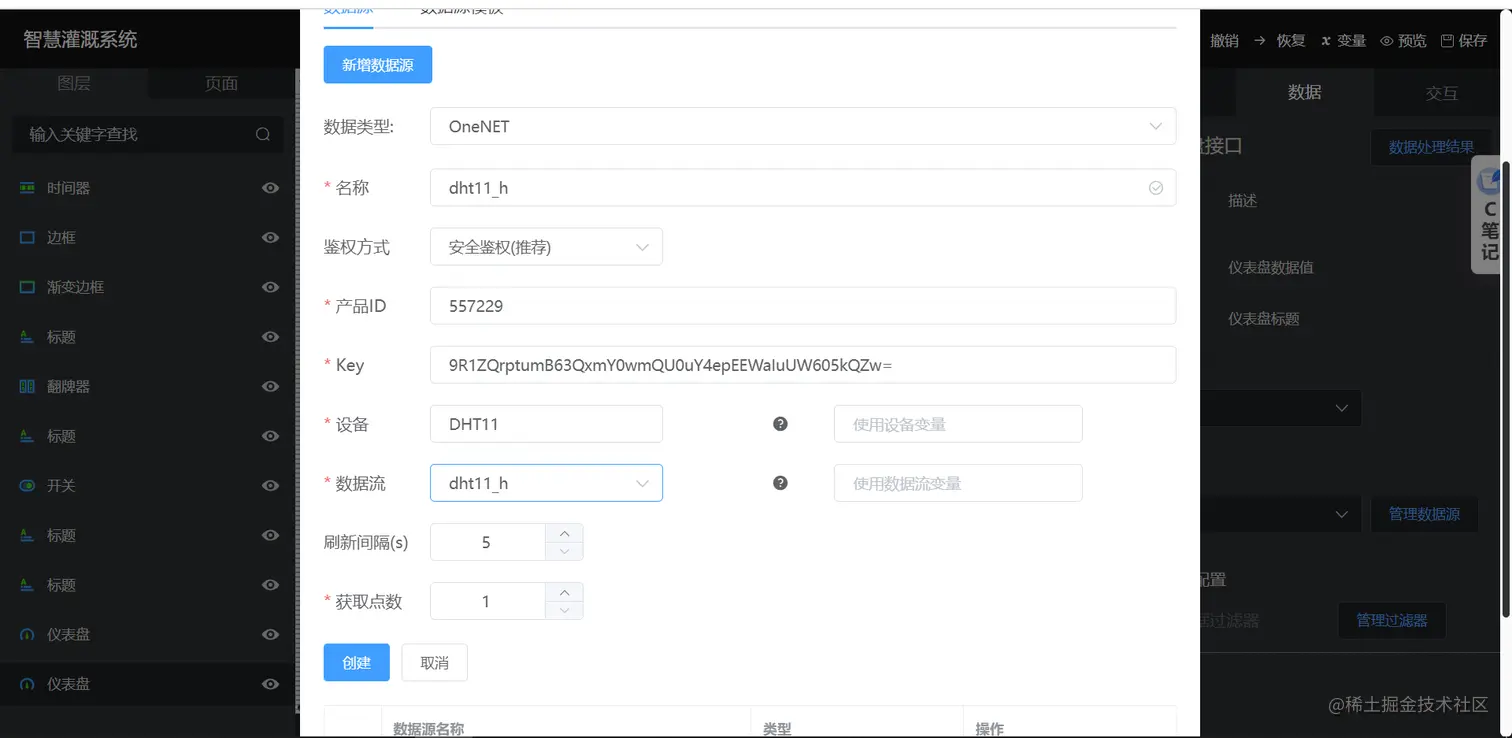Open the 数据流 dht11_h dropdown
1512x738 pixels.
pos(546,483)
